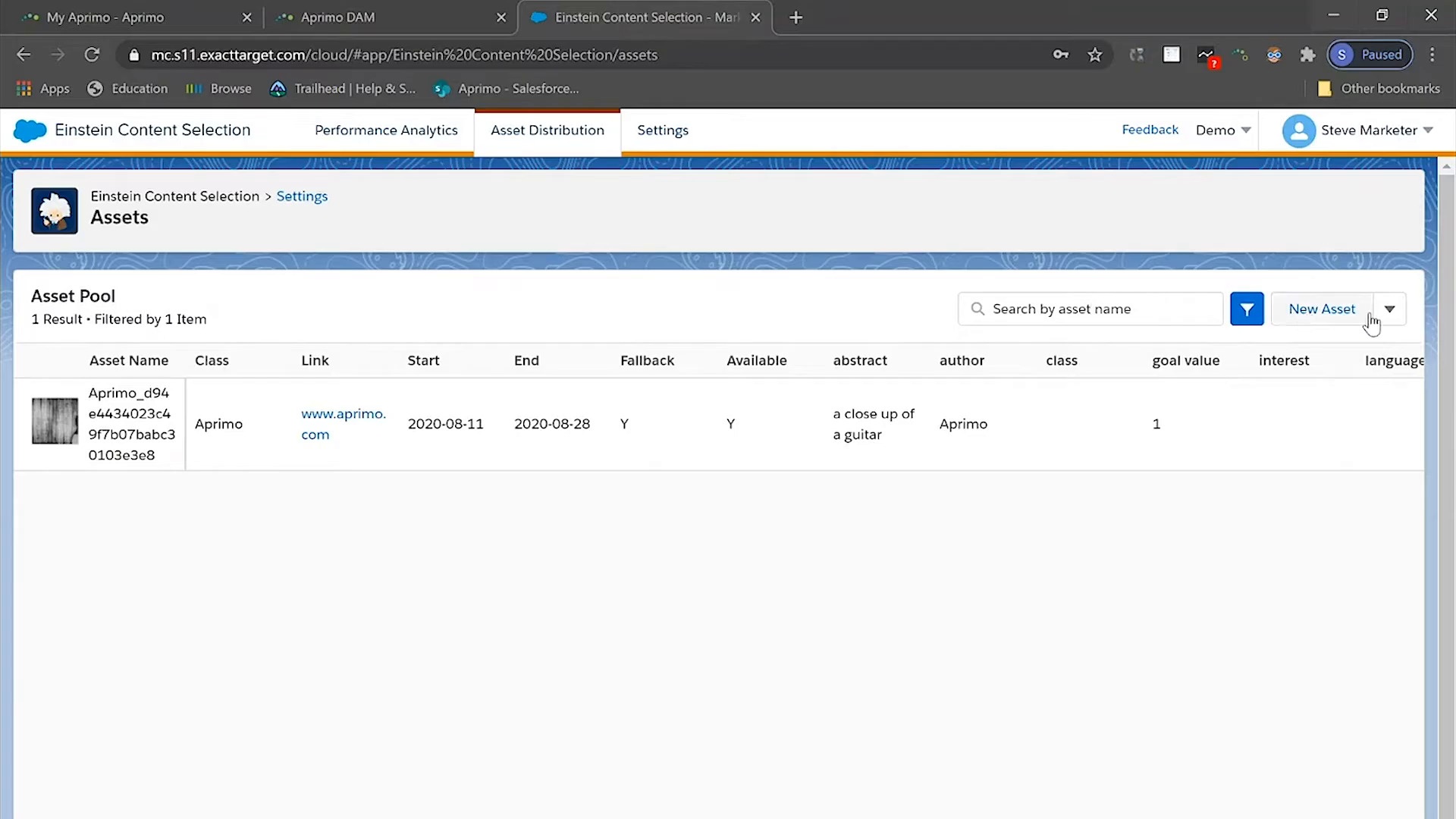Image resolution: width=1456 pixels, height=819 pixels.
Task: Click the browser back arrow
Action: tap(24, 55)
